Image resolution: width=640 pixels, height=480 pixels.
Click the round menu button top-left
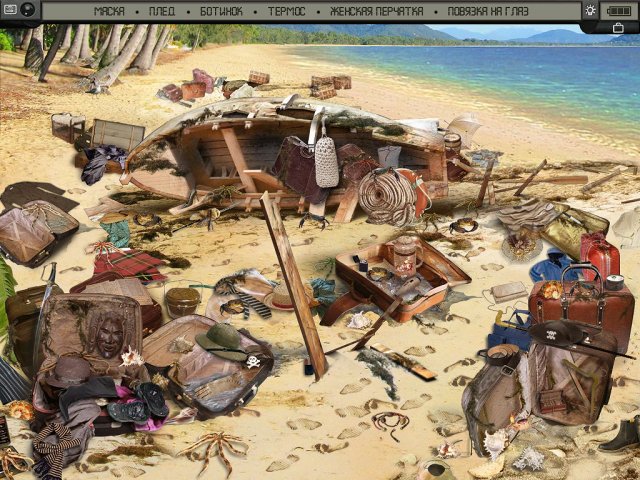(27, 10)
